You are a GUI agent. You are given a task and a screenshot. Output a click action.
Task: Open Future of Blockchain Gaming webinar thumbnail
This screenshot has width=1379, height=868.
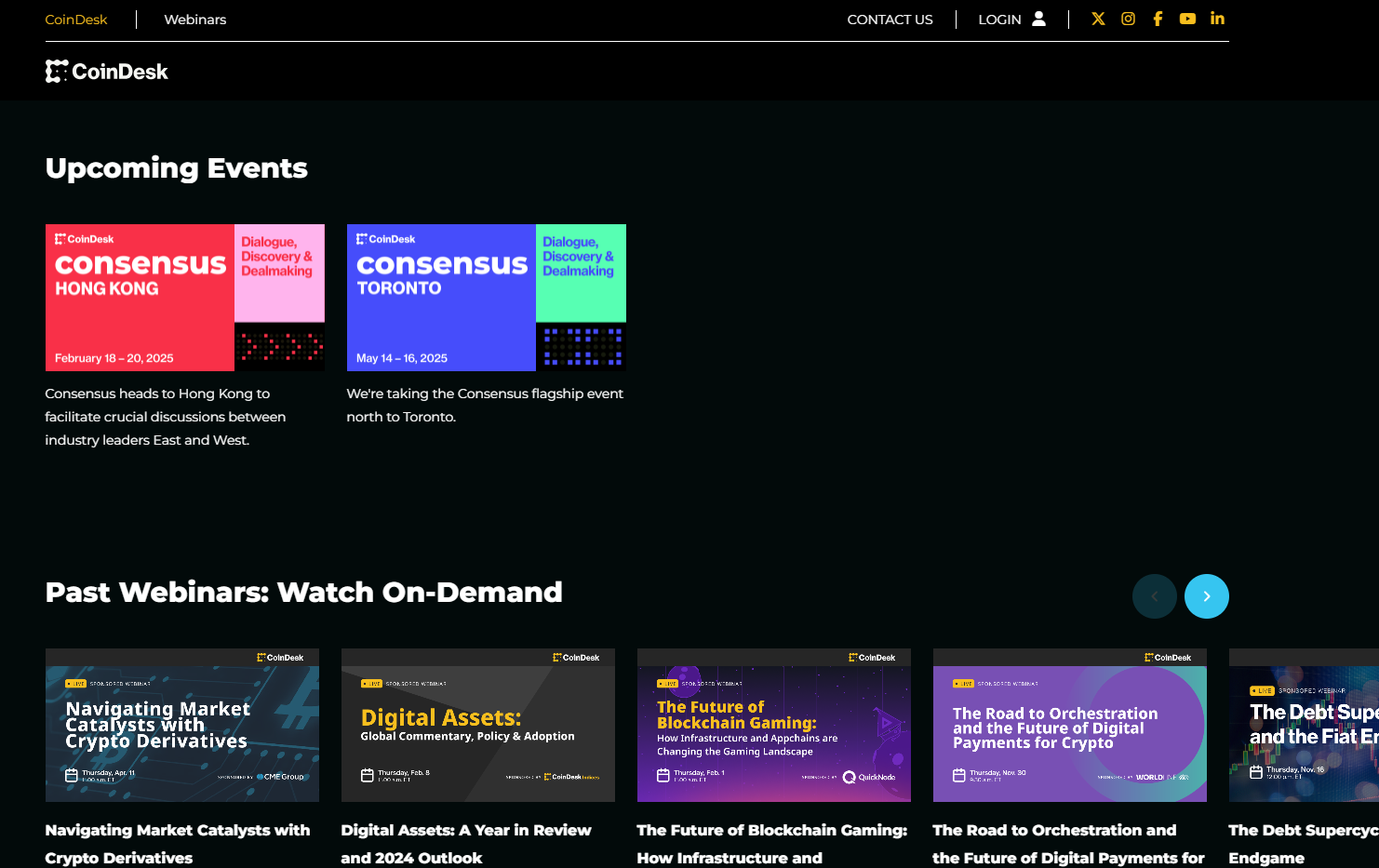(x=774, y=725)
